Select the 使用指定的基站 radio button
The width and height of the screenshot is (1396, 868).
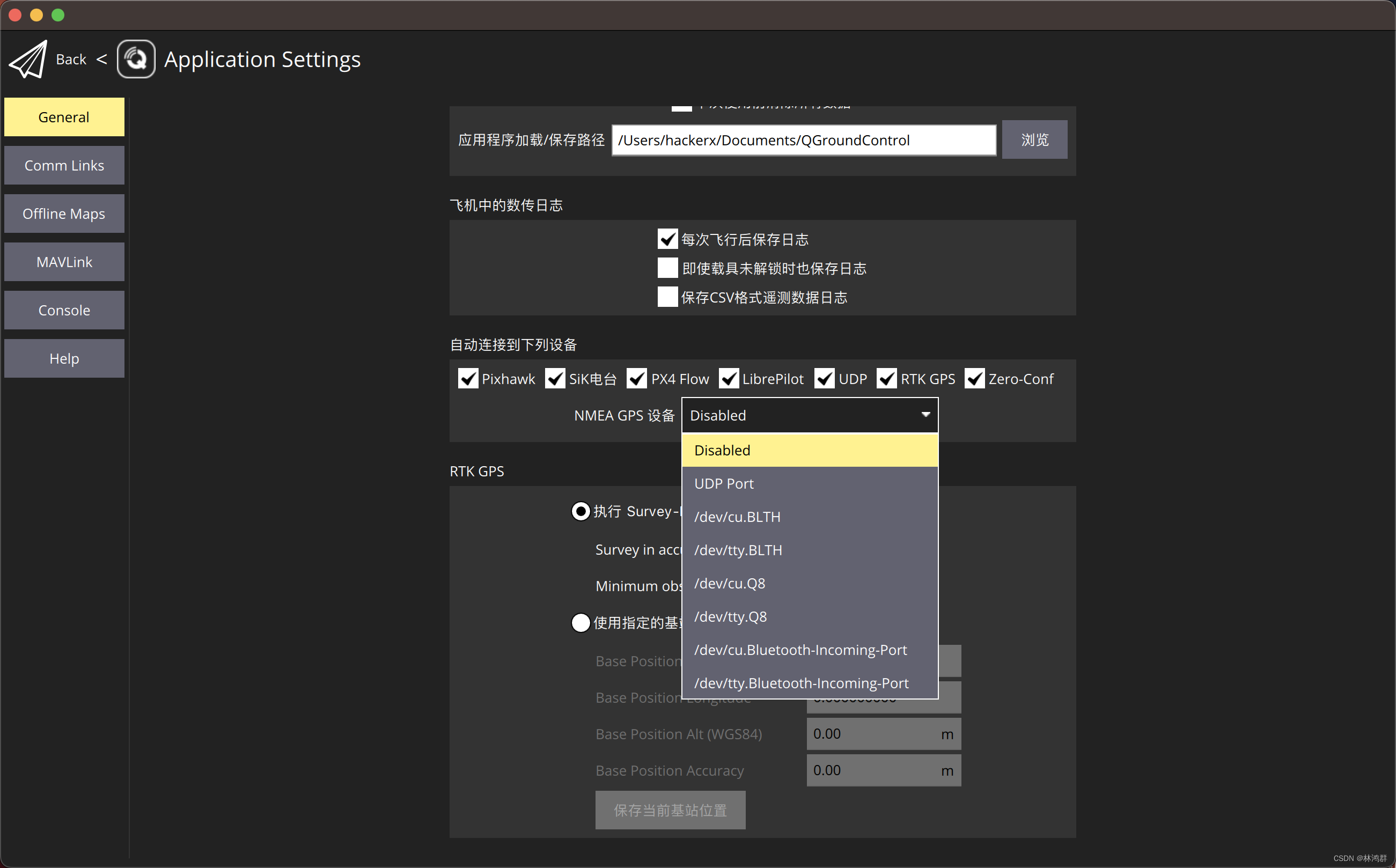(x=581, y=622)
